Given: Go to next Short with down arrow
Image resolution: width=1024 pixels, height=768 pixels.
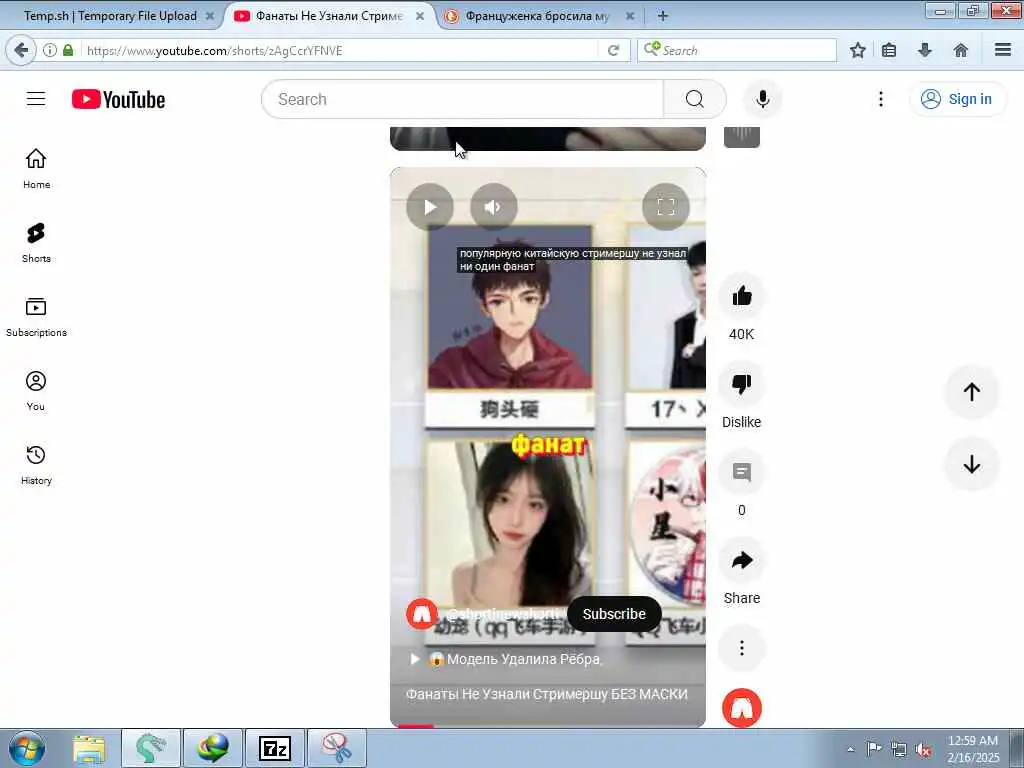Looking at the screenshot, I should pyautogui.click(x=972, y=464).
